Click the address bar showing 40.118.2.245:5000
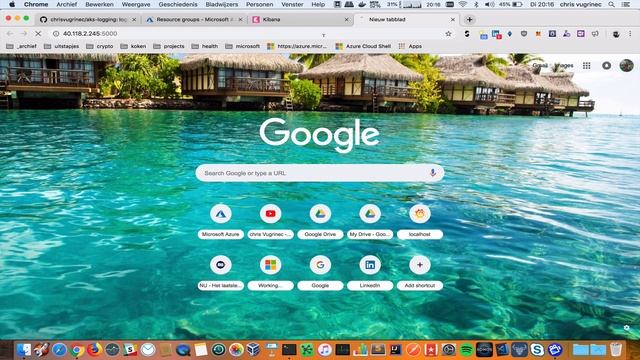Screen dimensions: 640x360 pos(249,33)
